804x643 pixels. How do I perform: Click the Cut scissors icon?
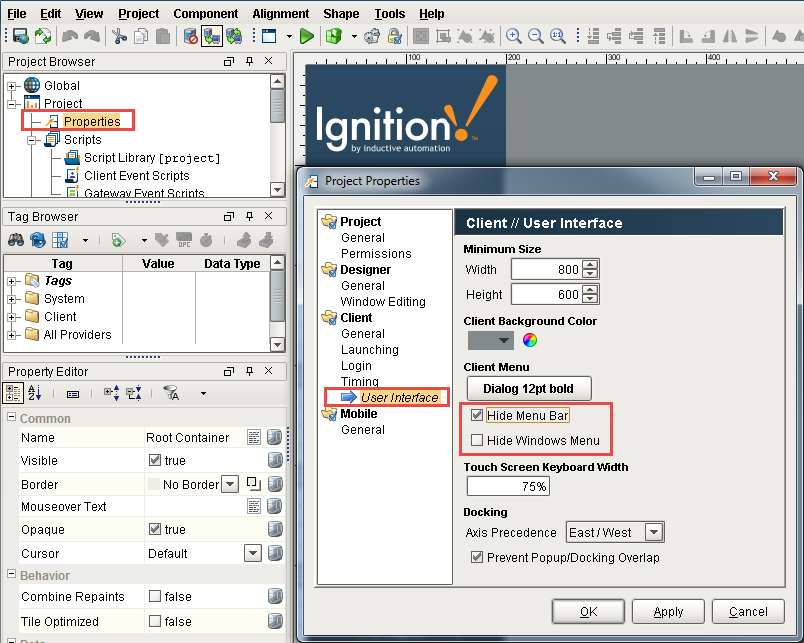pyautogui.click(x=119, y=37)
